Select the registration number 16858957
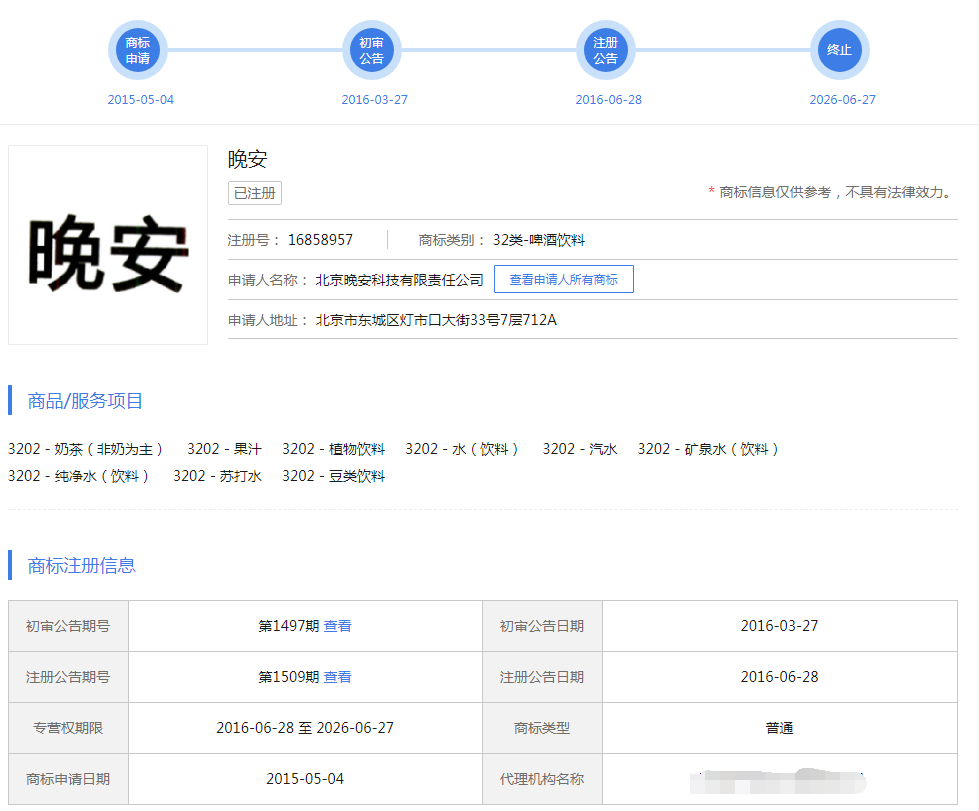This screenshot has width=979, height=811. coord(320,240)
